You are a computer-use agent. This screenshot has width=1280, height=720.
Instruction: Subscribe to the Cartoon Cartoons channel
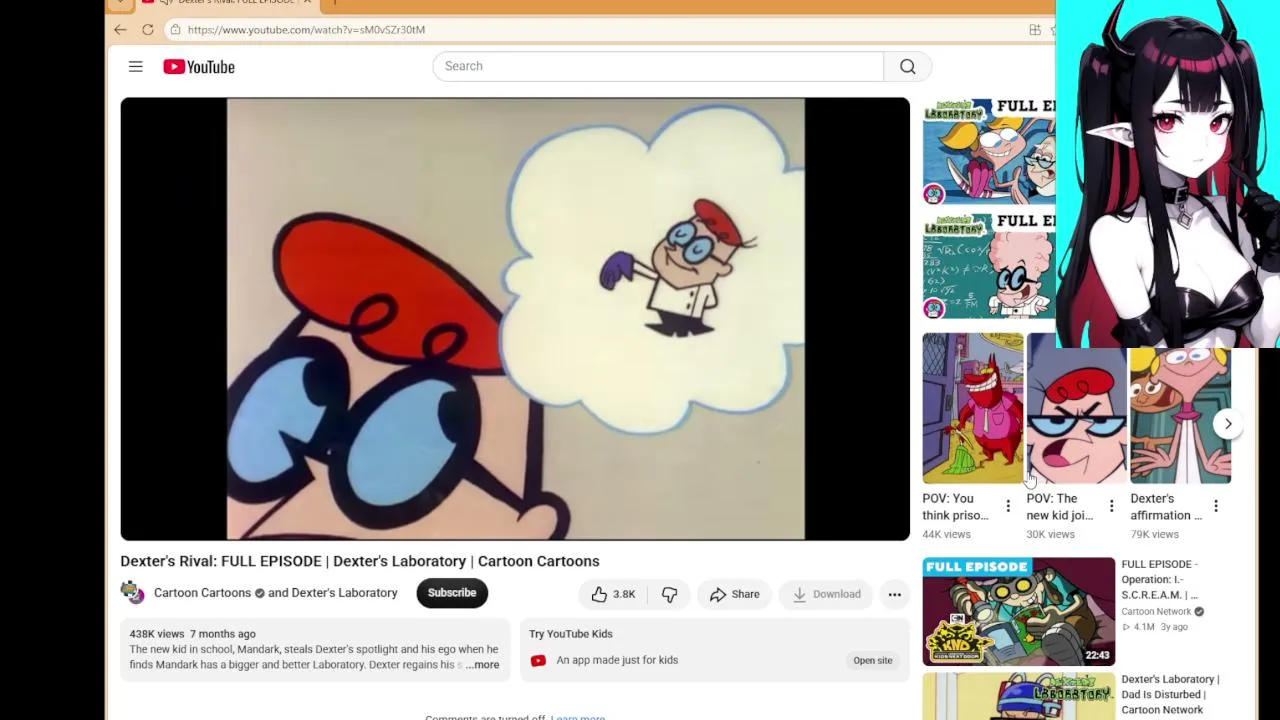coord(452,593)
